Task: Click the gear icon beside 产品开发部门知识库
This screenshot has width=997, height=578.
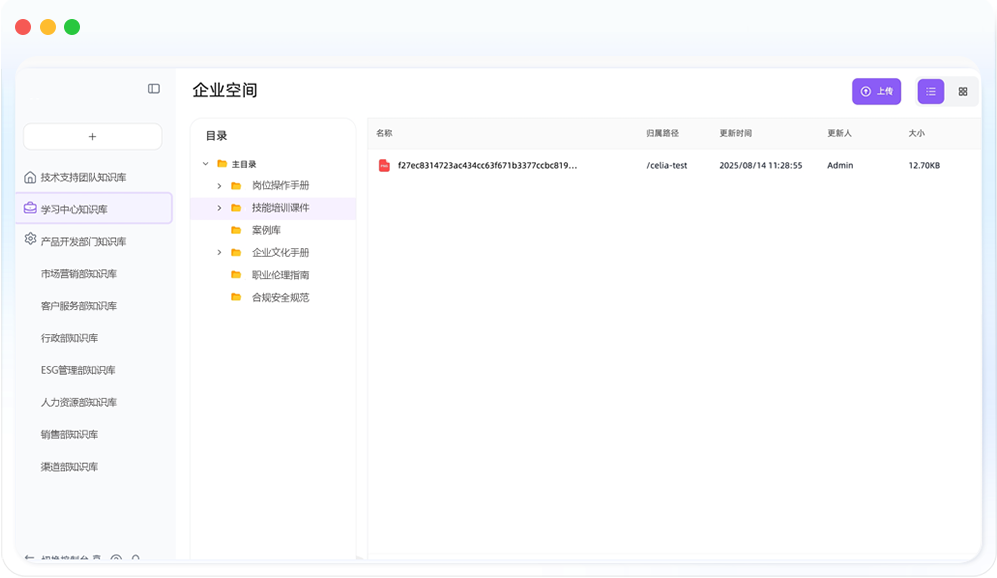Action: pyautogui.click(x=30, y=240)
